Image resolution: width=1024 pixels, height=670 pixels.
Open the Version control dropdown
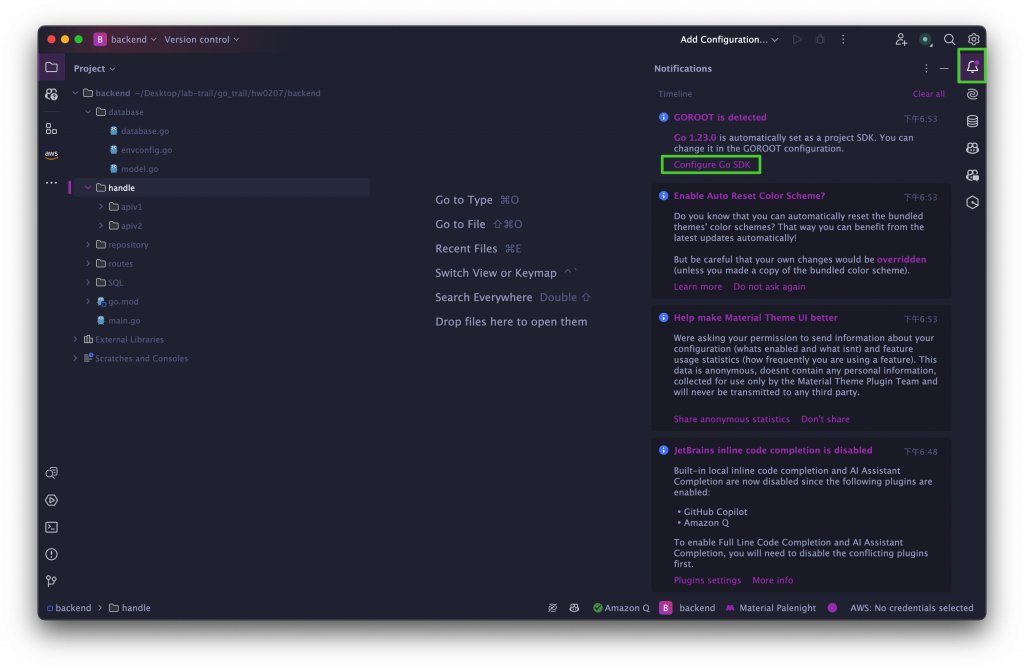pyautogui.click(x=202, y=39)
